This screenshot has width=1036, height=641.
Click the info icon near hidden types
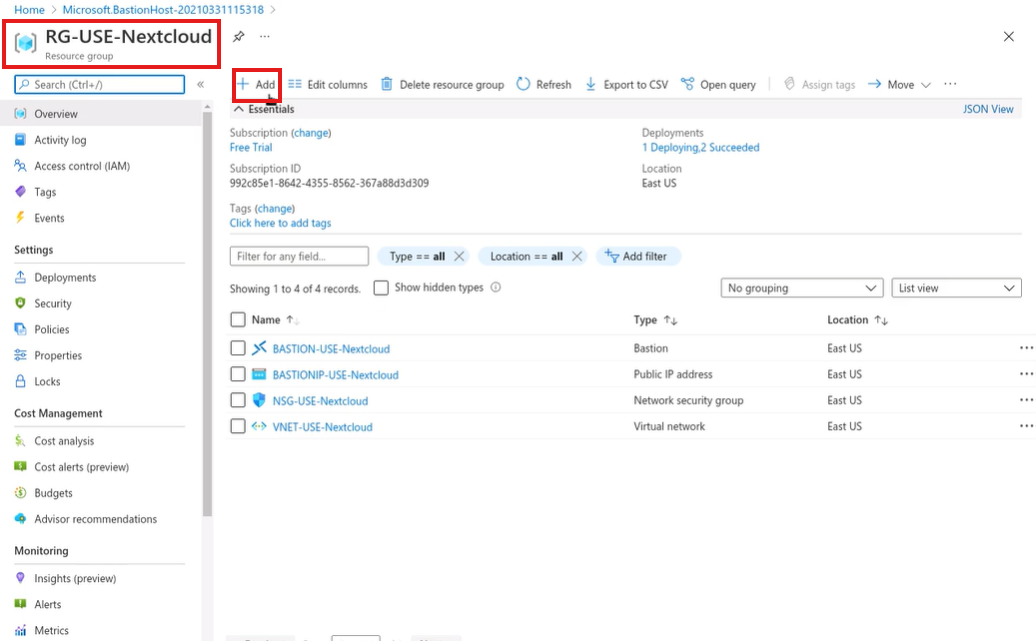point(496,287)
